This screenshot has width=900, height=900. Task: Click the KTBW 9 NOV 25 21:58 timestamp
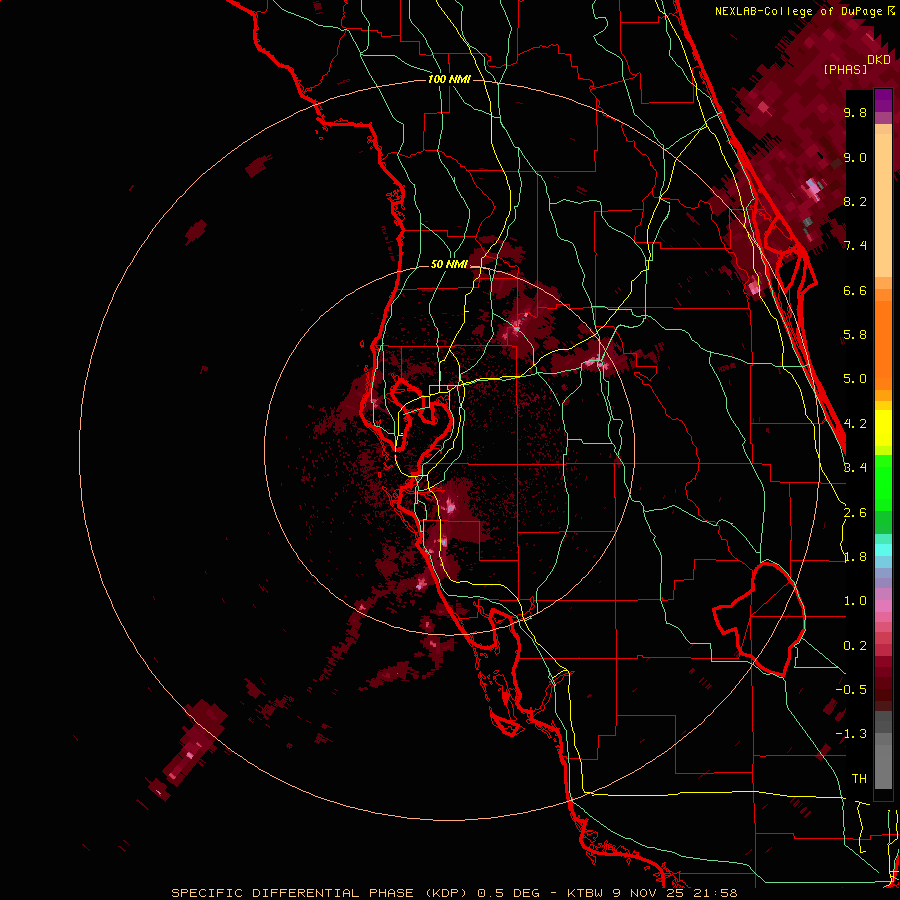pyautogui.click(x=652, y=893)
